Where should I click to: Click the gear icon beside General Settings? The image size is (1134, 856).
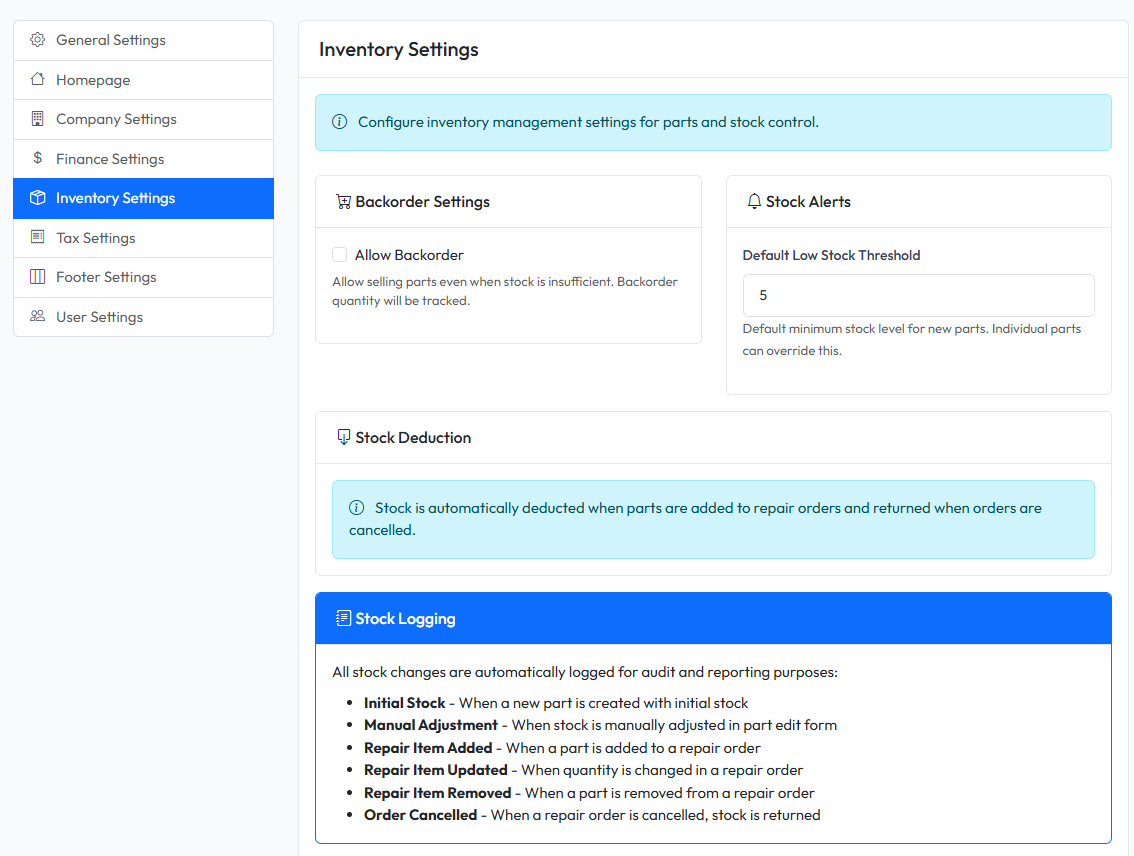37,40
